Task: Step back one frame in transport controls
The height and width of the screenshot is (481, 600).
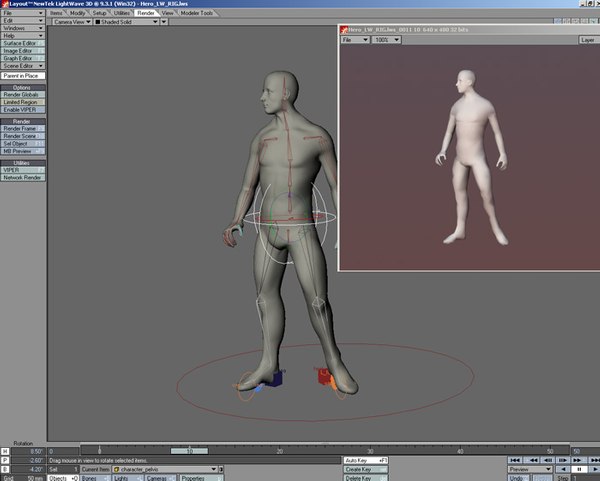Action: (548, 460)
